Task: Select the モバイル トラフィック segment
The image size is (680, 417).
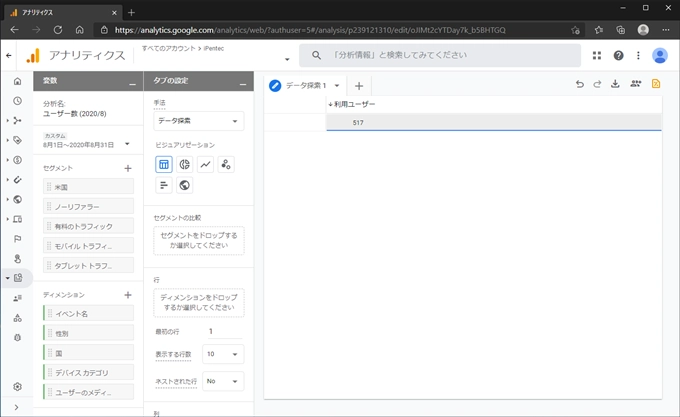Action: pos(88,246)
